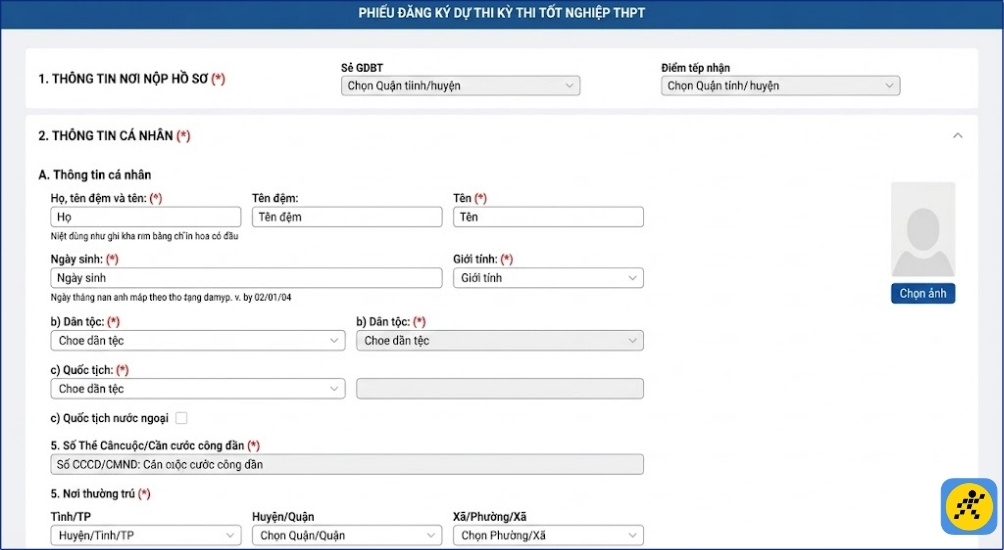Collapse the Thông tin cá nhân section
Screen dimensions: 1004x550
pos(957,135)
